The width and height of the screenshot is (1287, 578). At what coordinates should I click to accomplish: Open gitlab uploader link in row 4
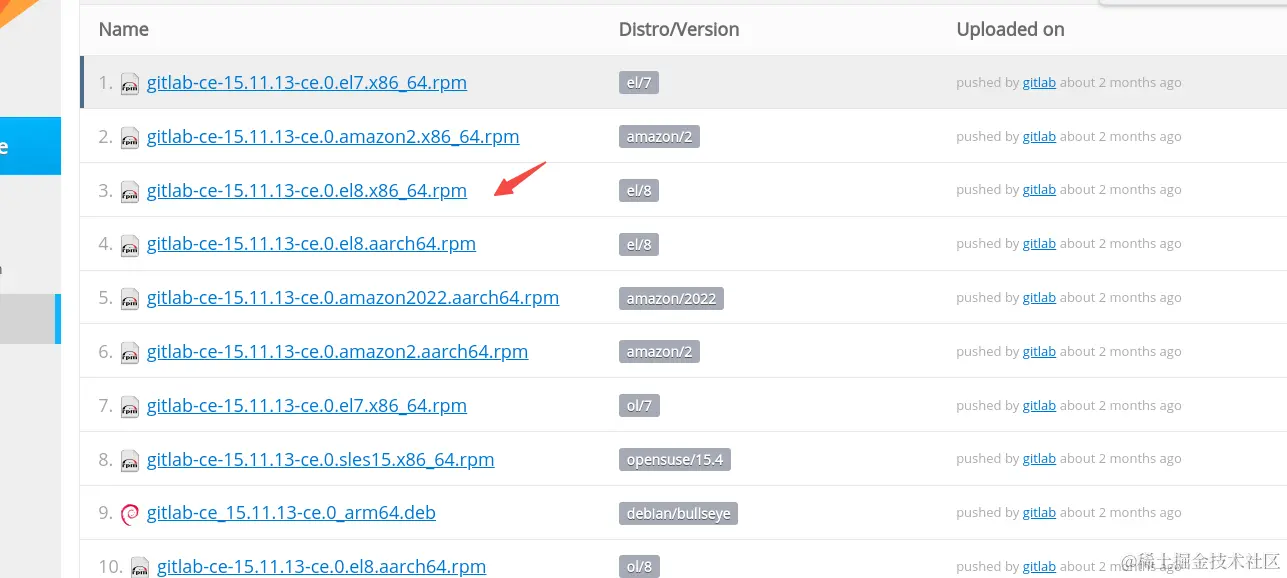pos(1039,244)
